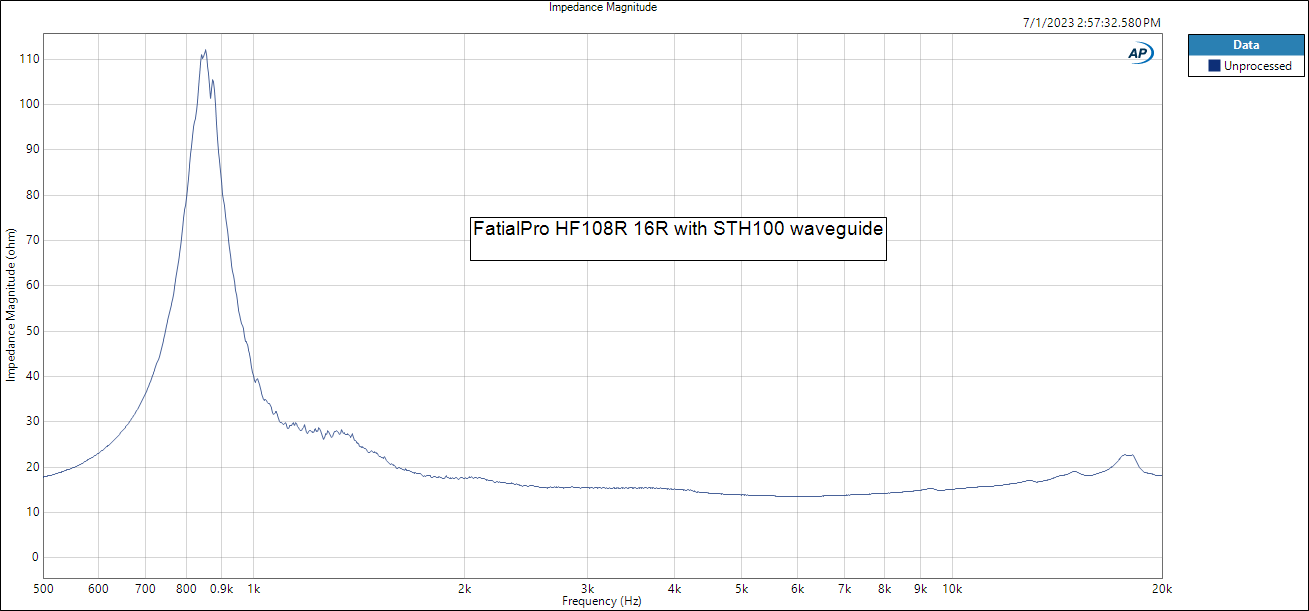This screenshot has height=611, width=1309.
Task: Click the 2k tick on frequency axis
Action: (x=464, y=588)
